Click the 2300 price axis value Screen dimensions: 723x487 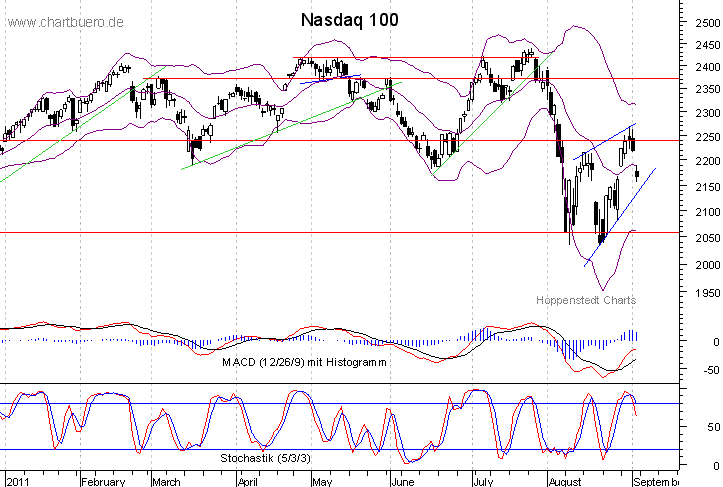(x=708, y=113)
